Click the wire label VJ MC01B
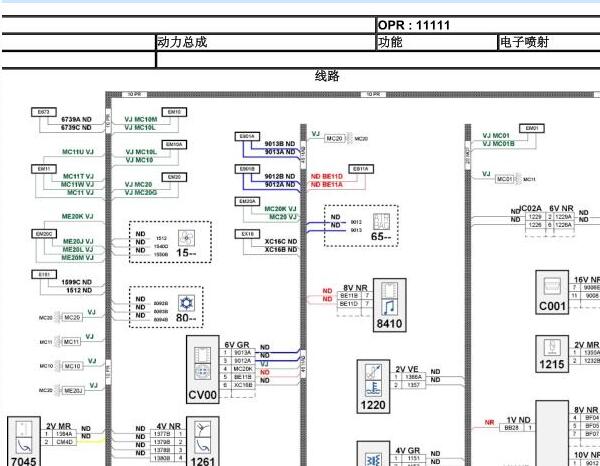The height and width of the screenshot is (466, 600). 498,144
